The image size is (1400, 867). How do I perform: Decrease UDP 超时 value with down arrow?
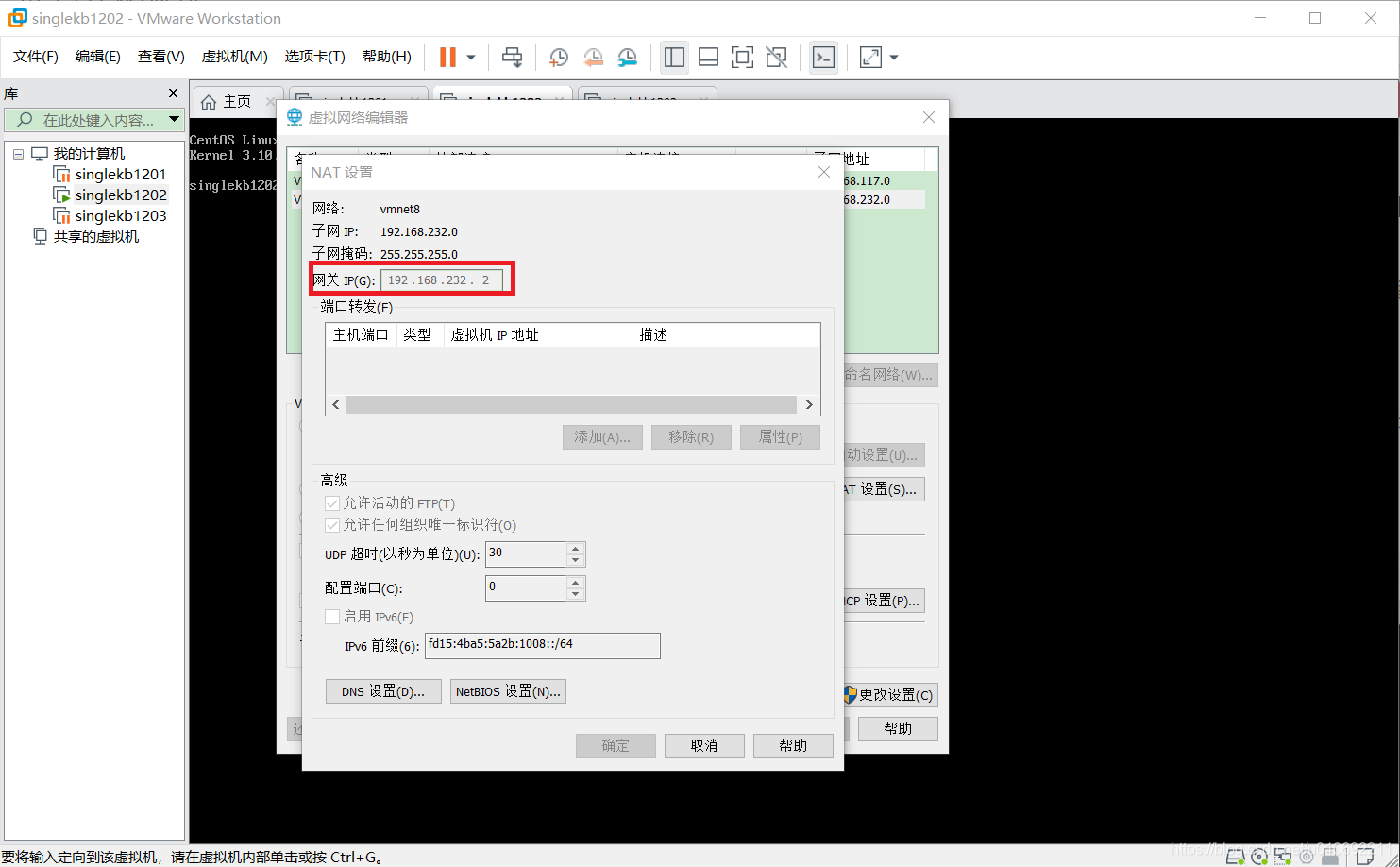(576, 560)
